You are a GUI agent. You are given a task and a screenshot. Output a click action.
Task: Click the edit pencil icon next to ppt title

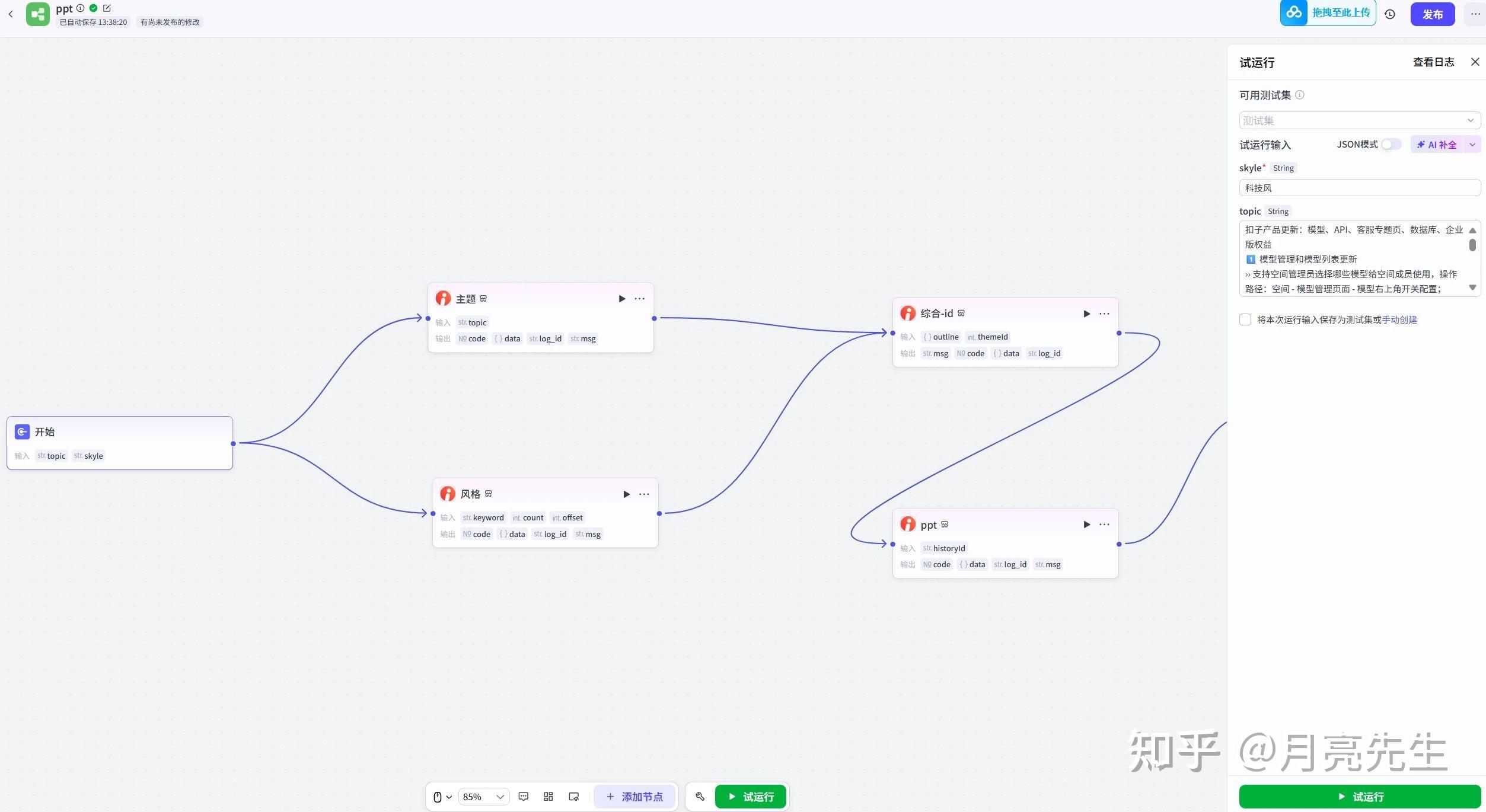click(107, 8)
